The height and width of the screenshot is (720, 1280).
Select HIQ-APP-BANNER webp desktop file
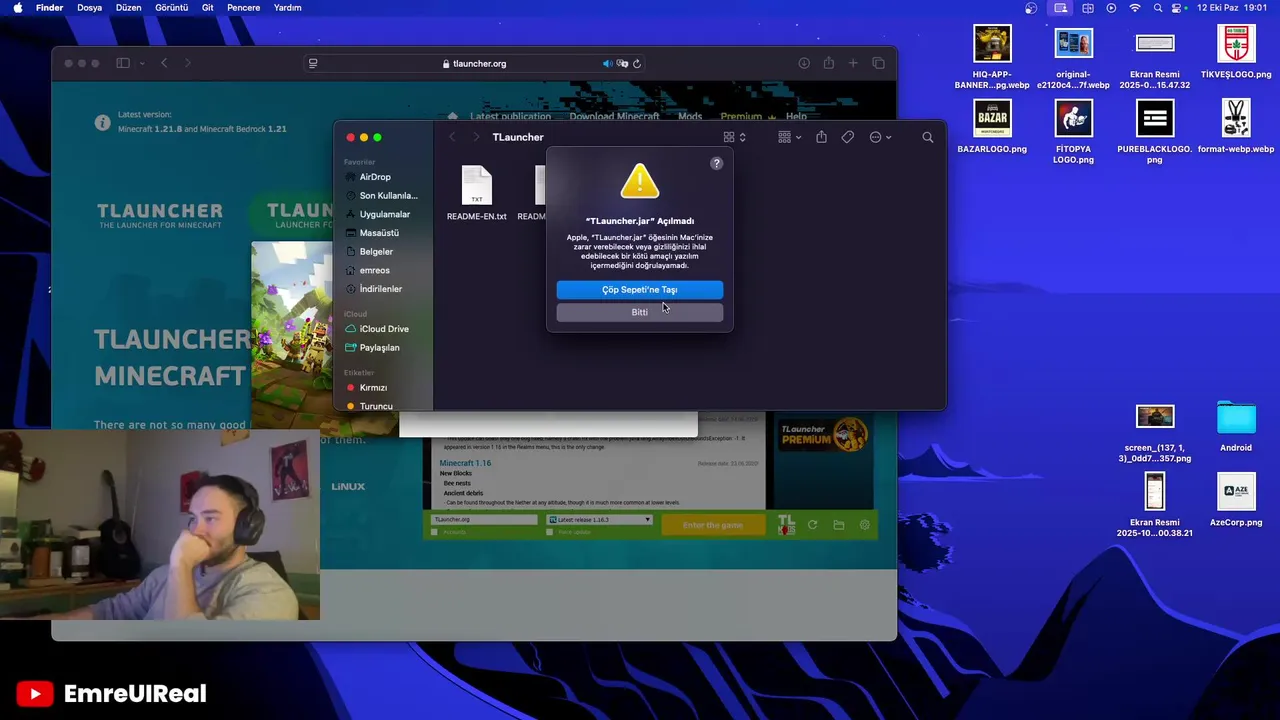tap(992, 57)
